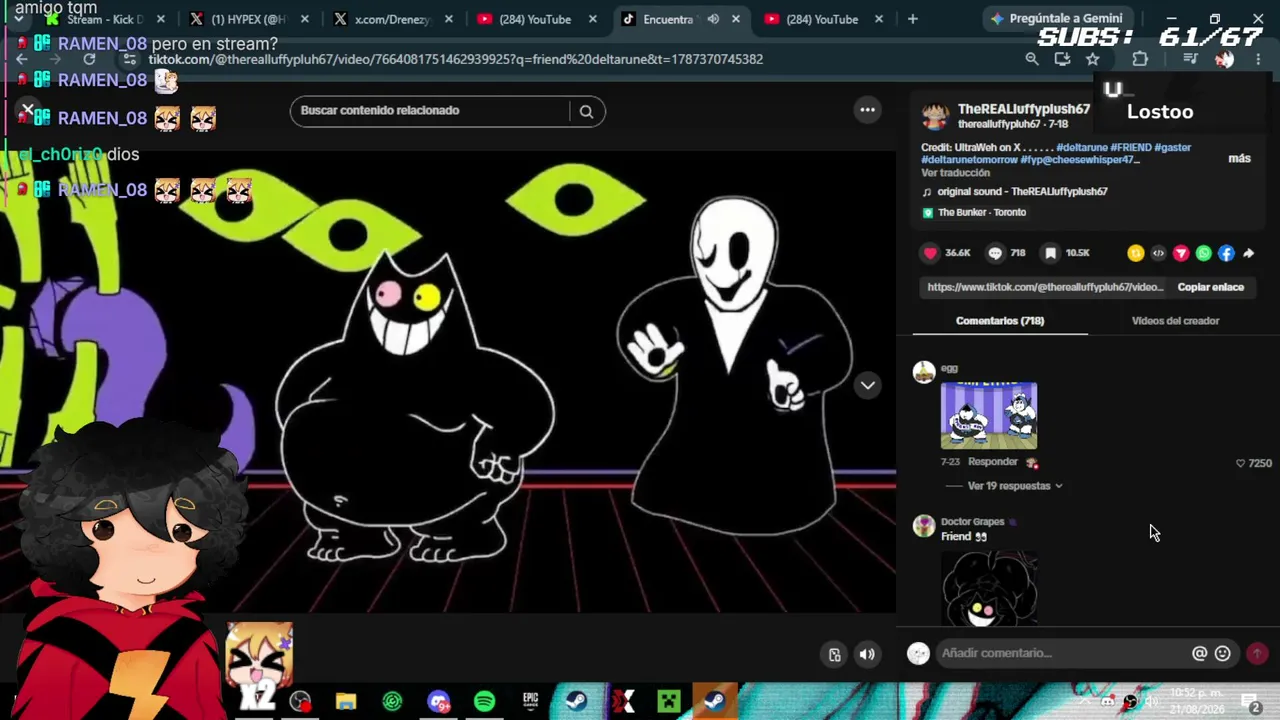Expand 'Ver 19 respuestas' under egg's comment

(x=1015, y=486)
